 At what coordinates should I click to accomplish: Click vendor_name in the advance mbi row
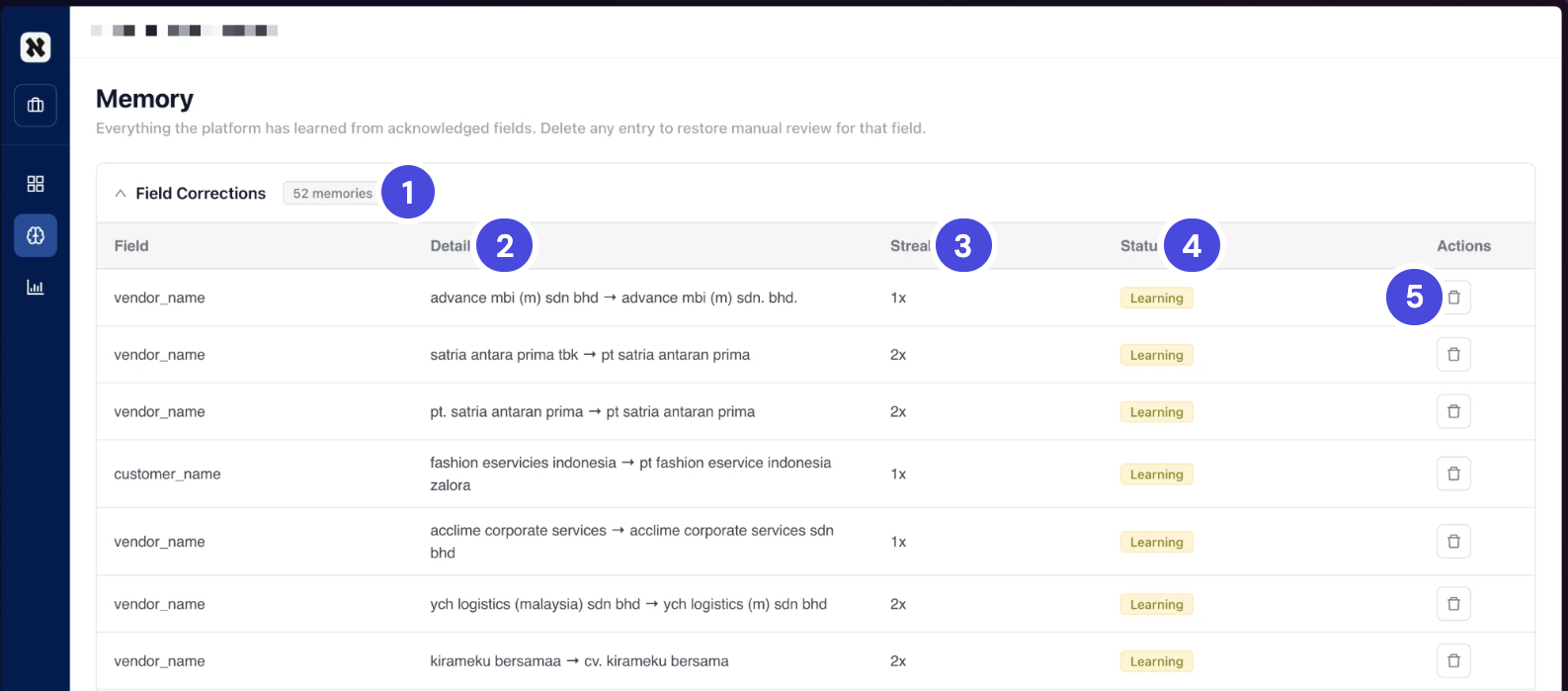click(159, 298)
